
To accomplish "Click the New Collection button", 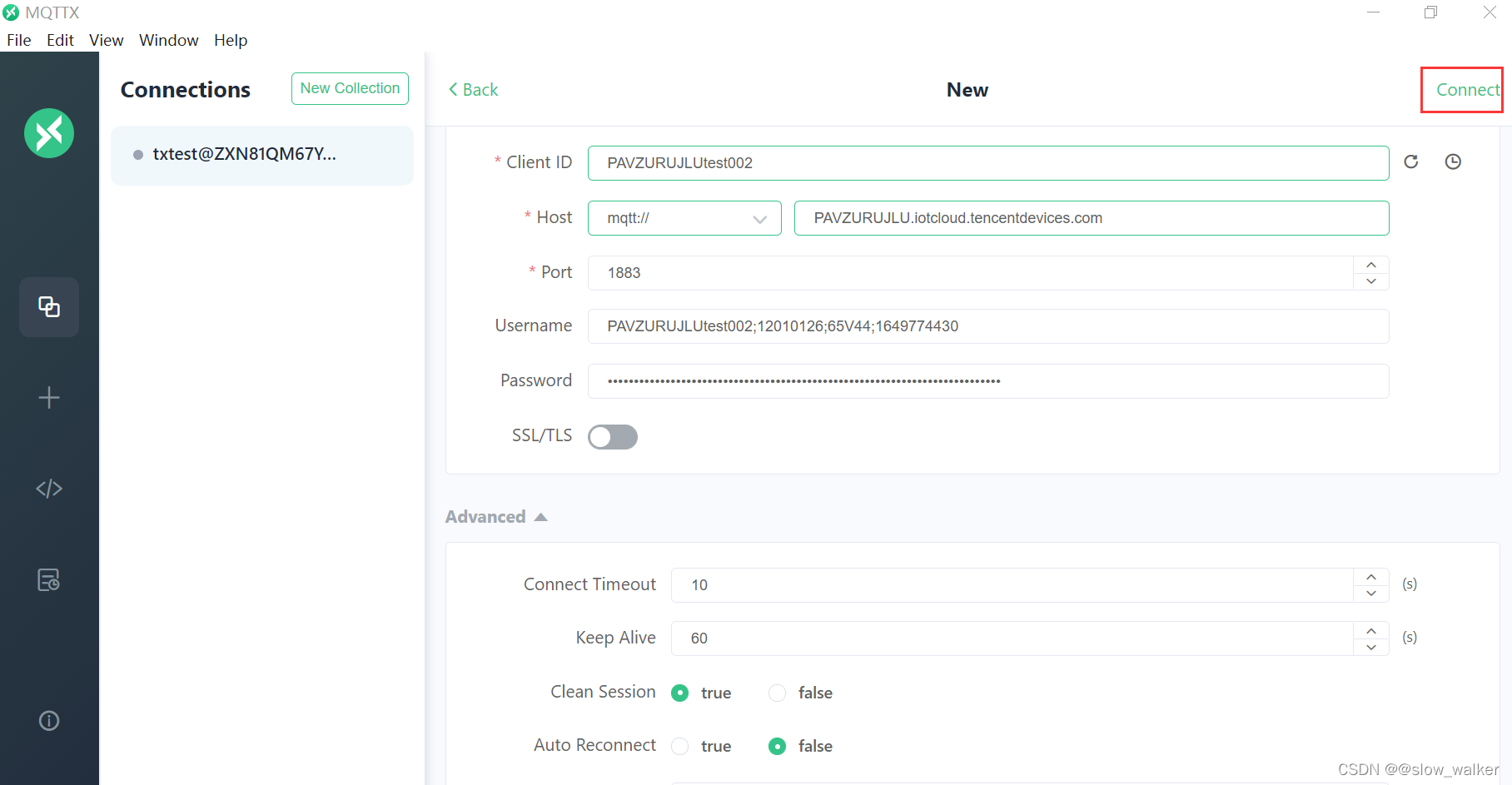I will click(350, 88).
